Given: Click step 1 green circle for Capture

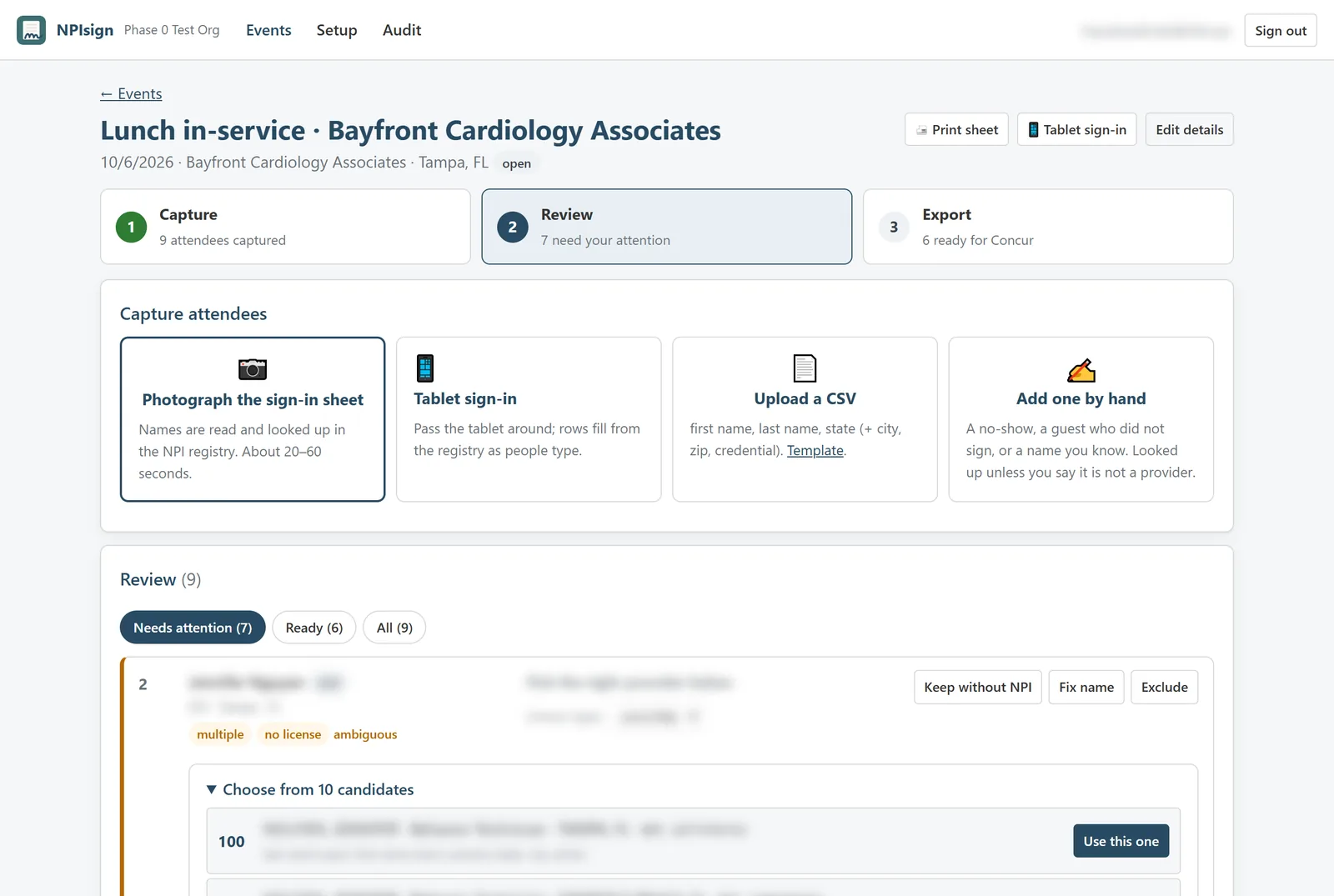Looking at the screenshot, I should (131, 227).
